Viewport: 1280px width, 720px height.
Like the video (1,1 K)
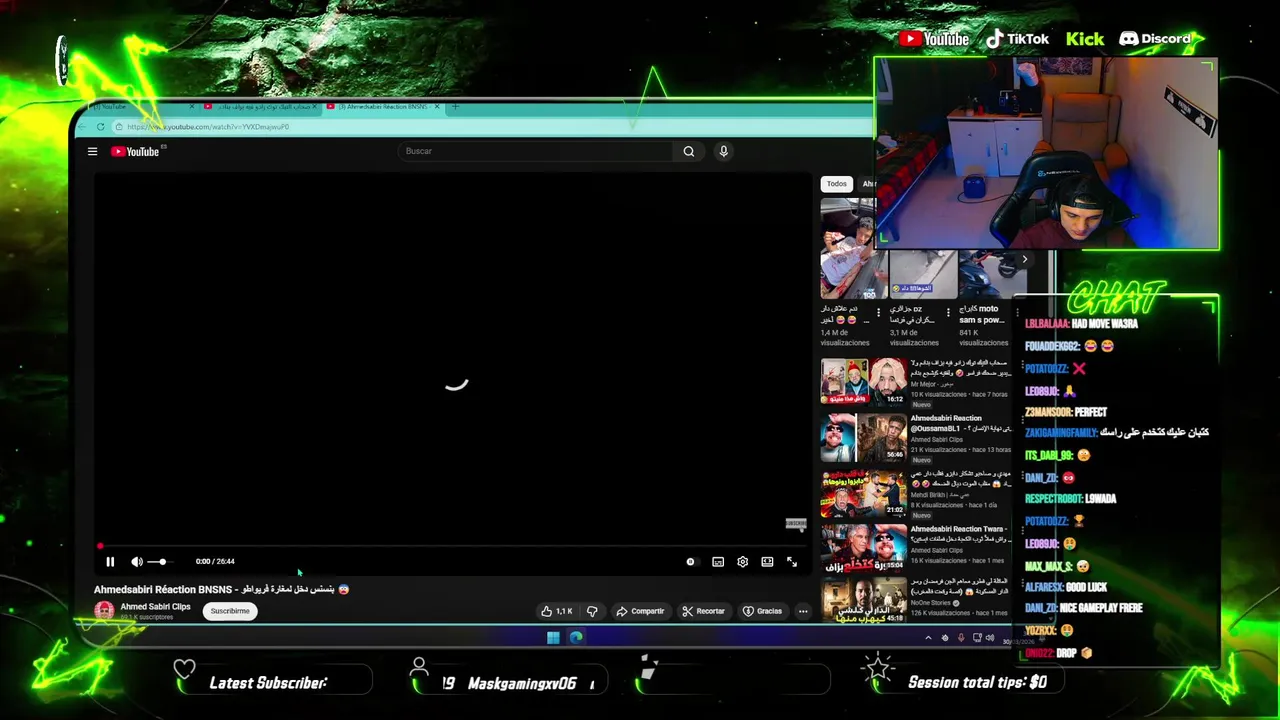pos(557,611)
